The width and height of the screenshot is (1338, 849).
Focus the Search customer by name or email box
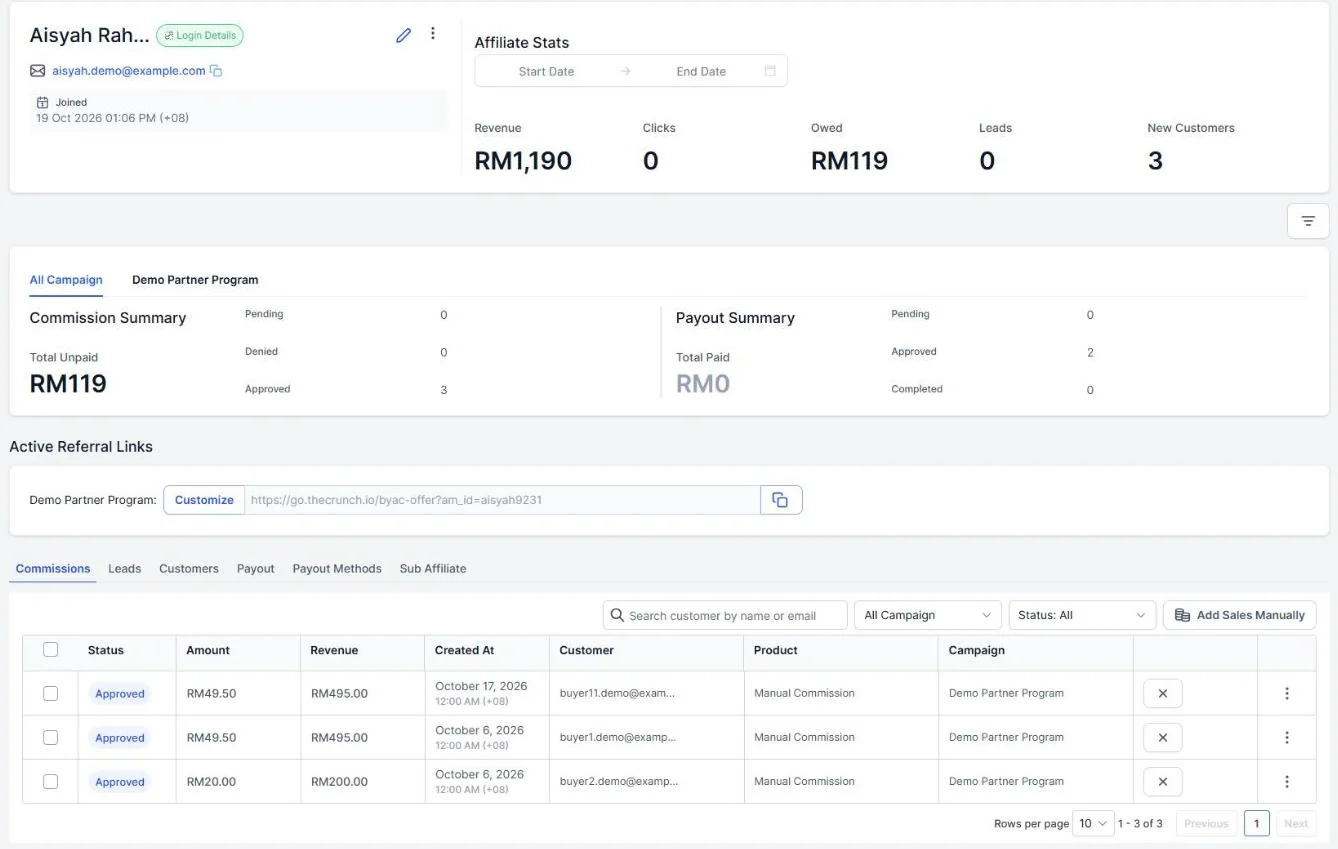725,615
